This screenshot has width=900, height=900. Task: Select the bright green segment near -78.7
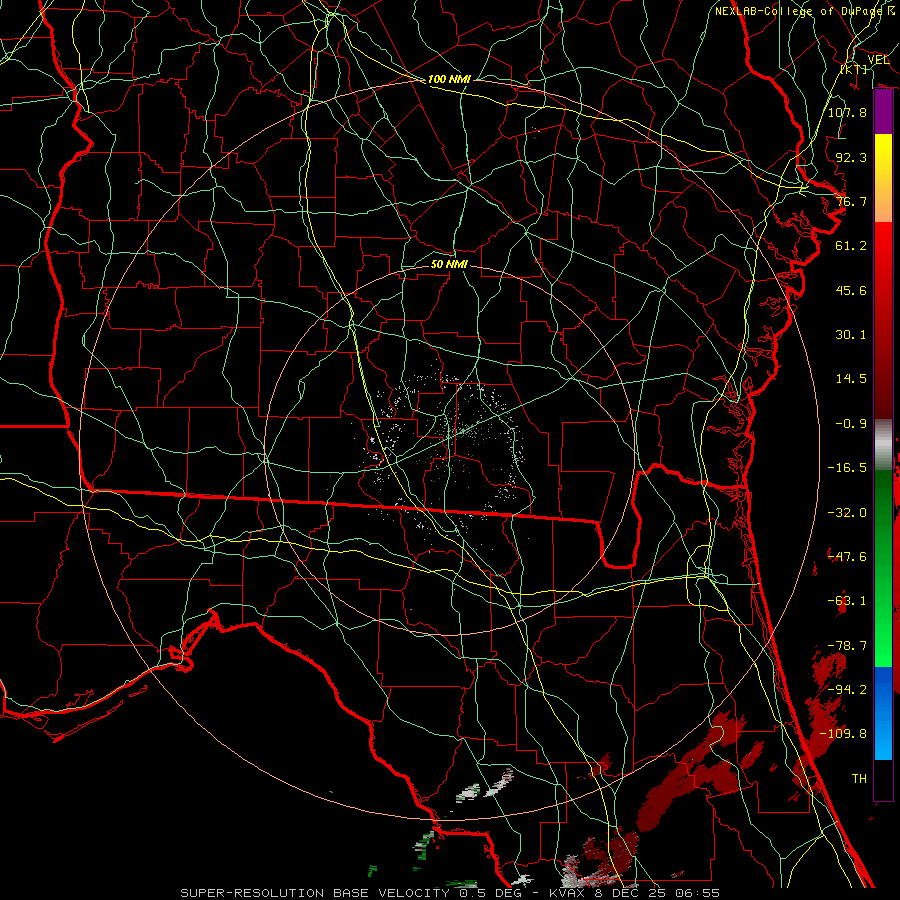pyautogui.click(x=883, y=643)
